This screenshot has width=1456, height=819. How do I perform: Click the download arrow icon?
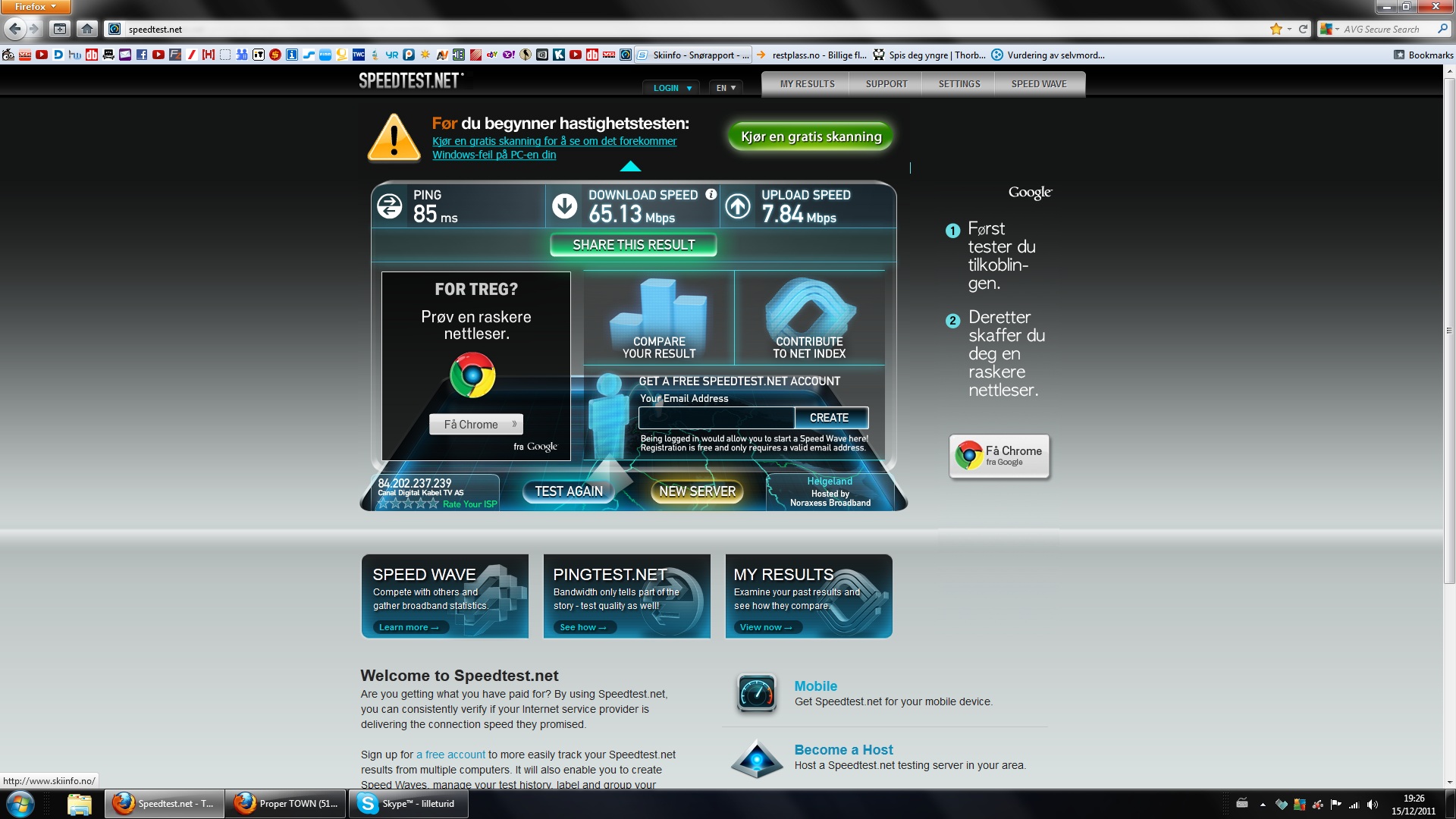click(x=564, y=206)
